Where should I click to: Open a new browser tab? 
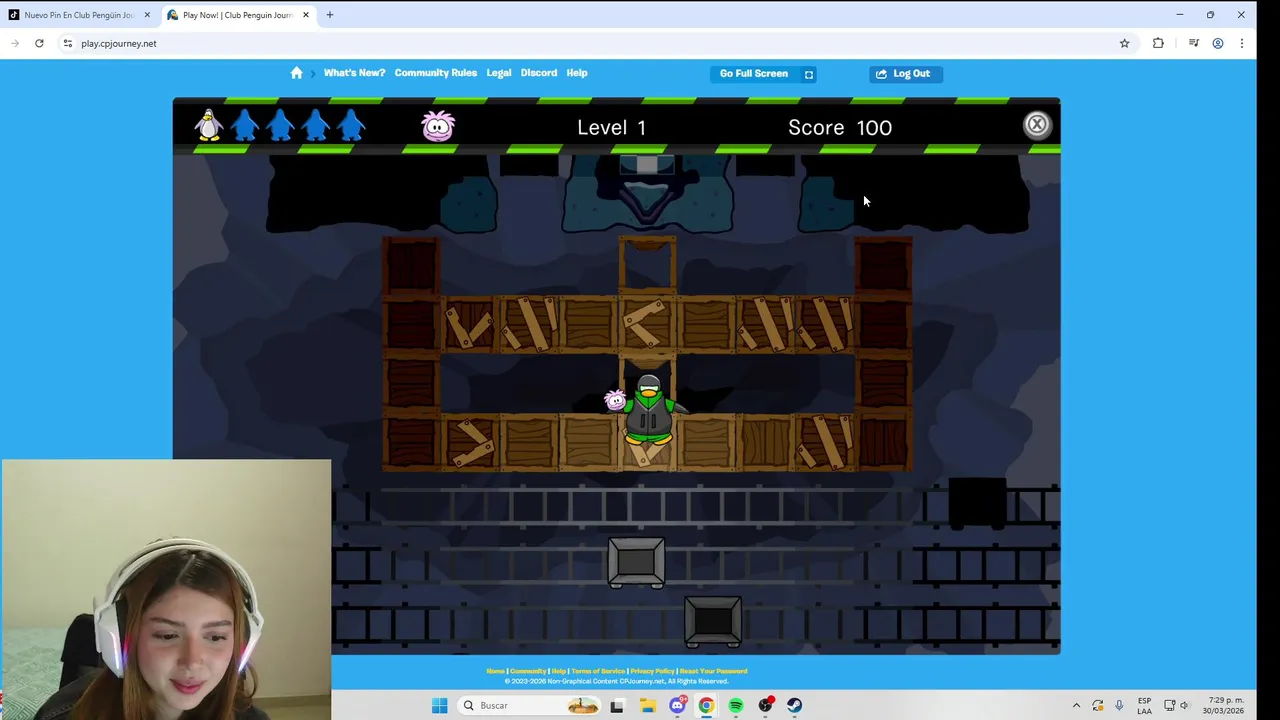(x=330, y=15)
